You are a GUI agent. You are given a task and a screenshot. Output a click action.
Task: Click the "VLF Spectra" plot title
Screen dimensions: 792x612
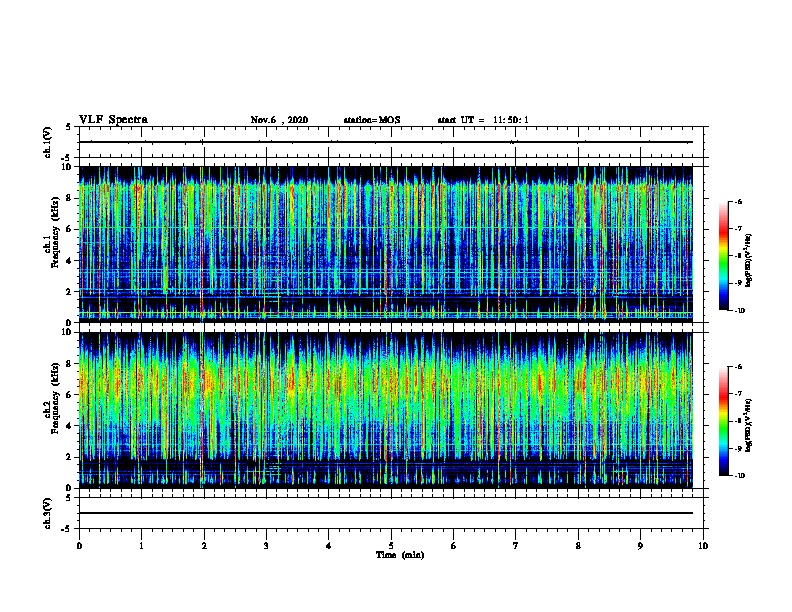point(113,120)
